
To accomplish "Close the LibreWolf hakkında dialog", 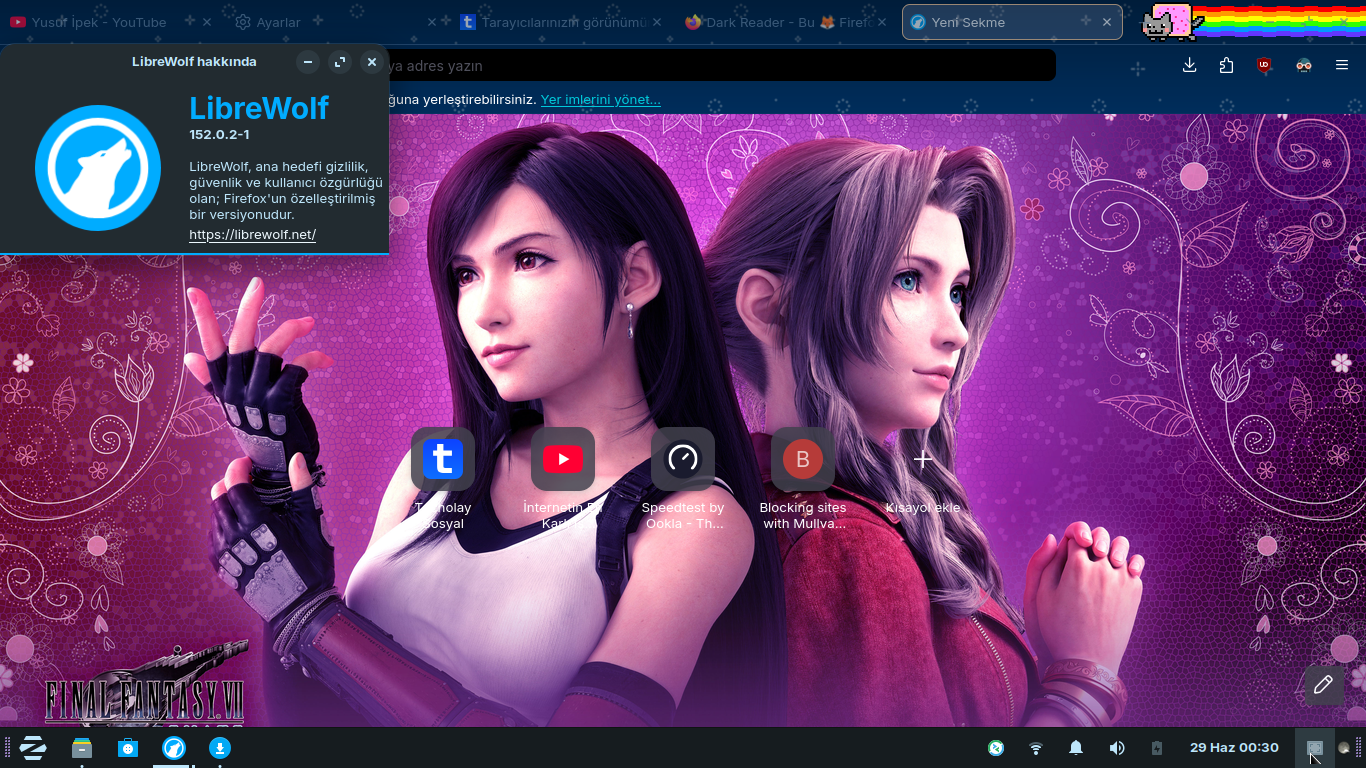I will [x=372, y=62].
